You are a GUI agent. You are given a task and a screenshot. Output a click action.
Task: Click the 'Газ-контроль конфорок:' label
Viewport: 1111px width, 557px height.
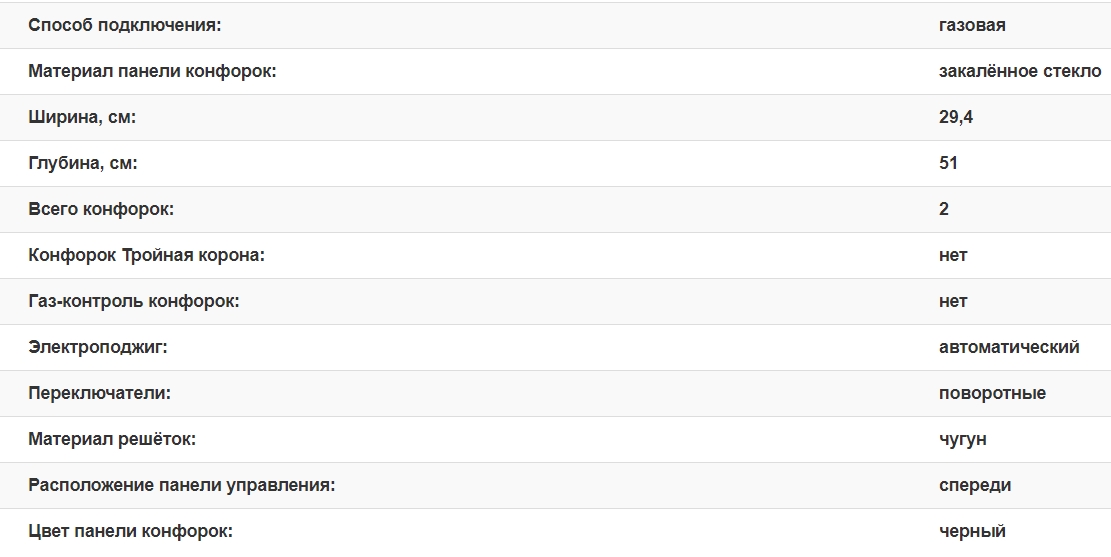[134, 301]
